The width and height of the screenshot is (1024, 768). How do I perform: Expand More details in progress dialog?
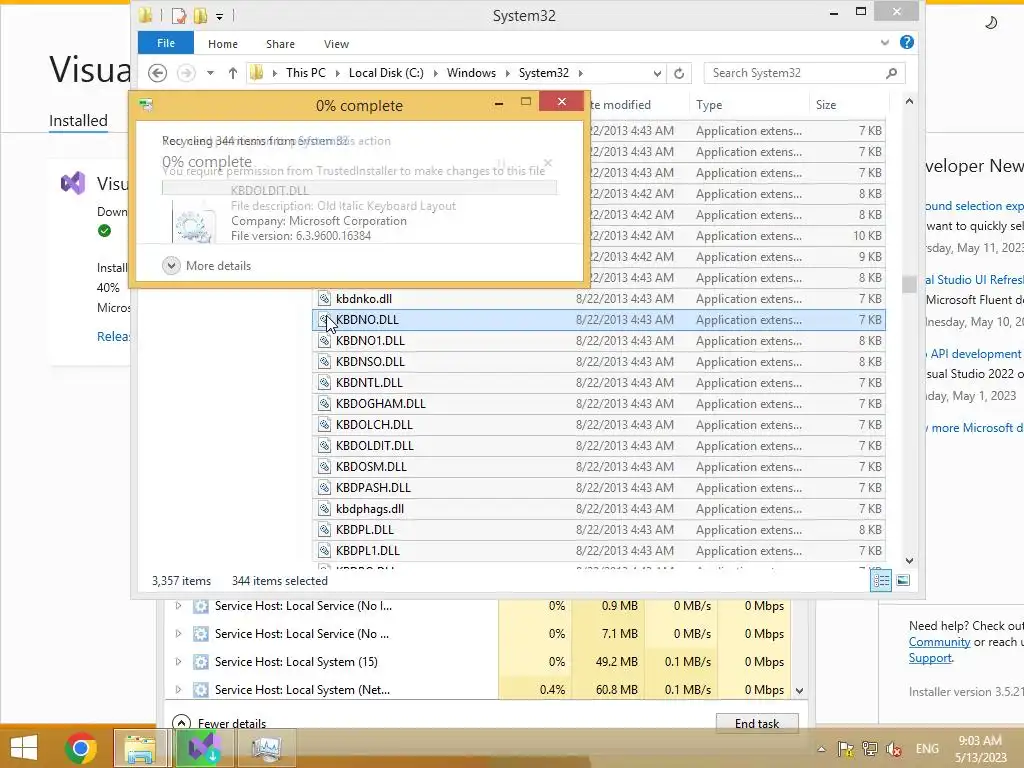(x=207, y=266)
